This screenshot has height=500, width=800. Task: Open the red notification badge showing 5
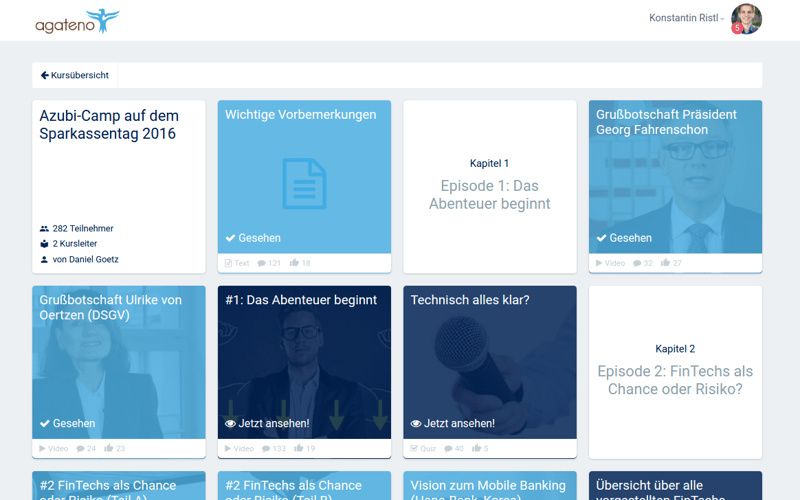(737, 29)
